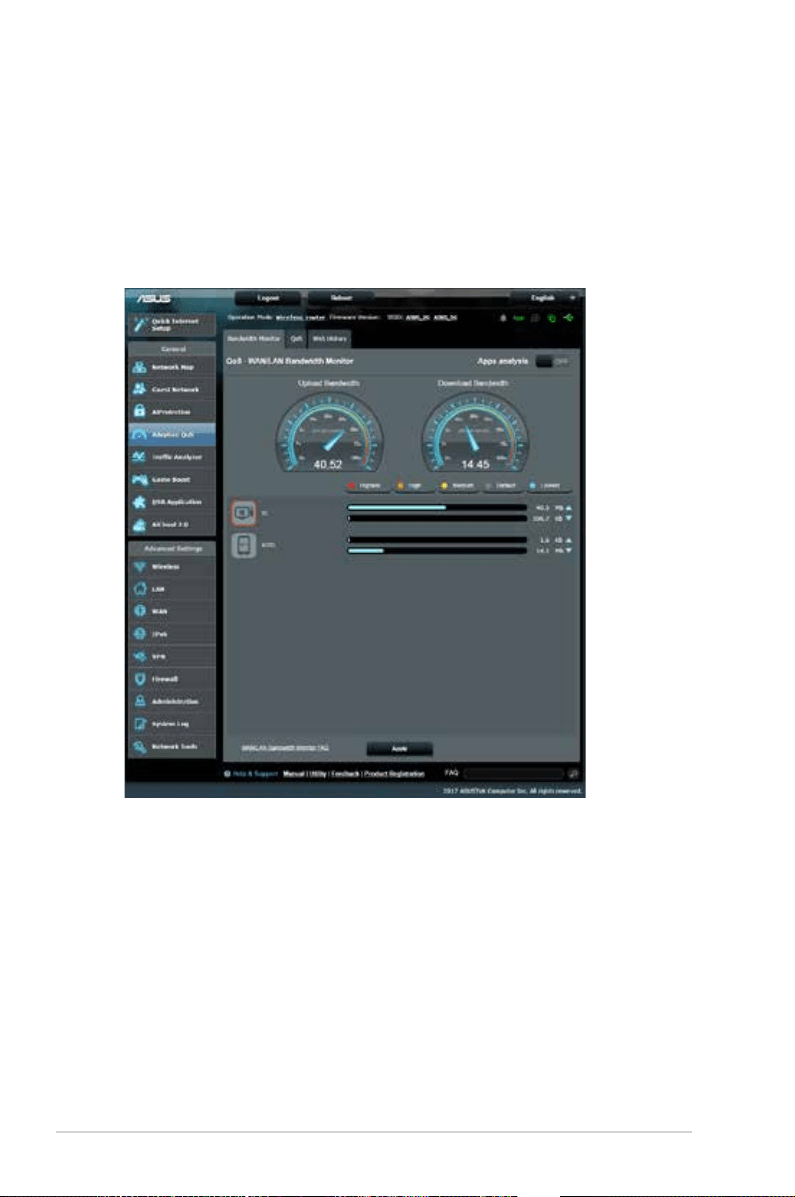
Task: Click the USB status icon in header
Action: point(568,318)
